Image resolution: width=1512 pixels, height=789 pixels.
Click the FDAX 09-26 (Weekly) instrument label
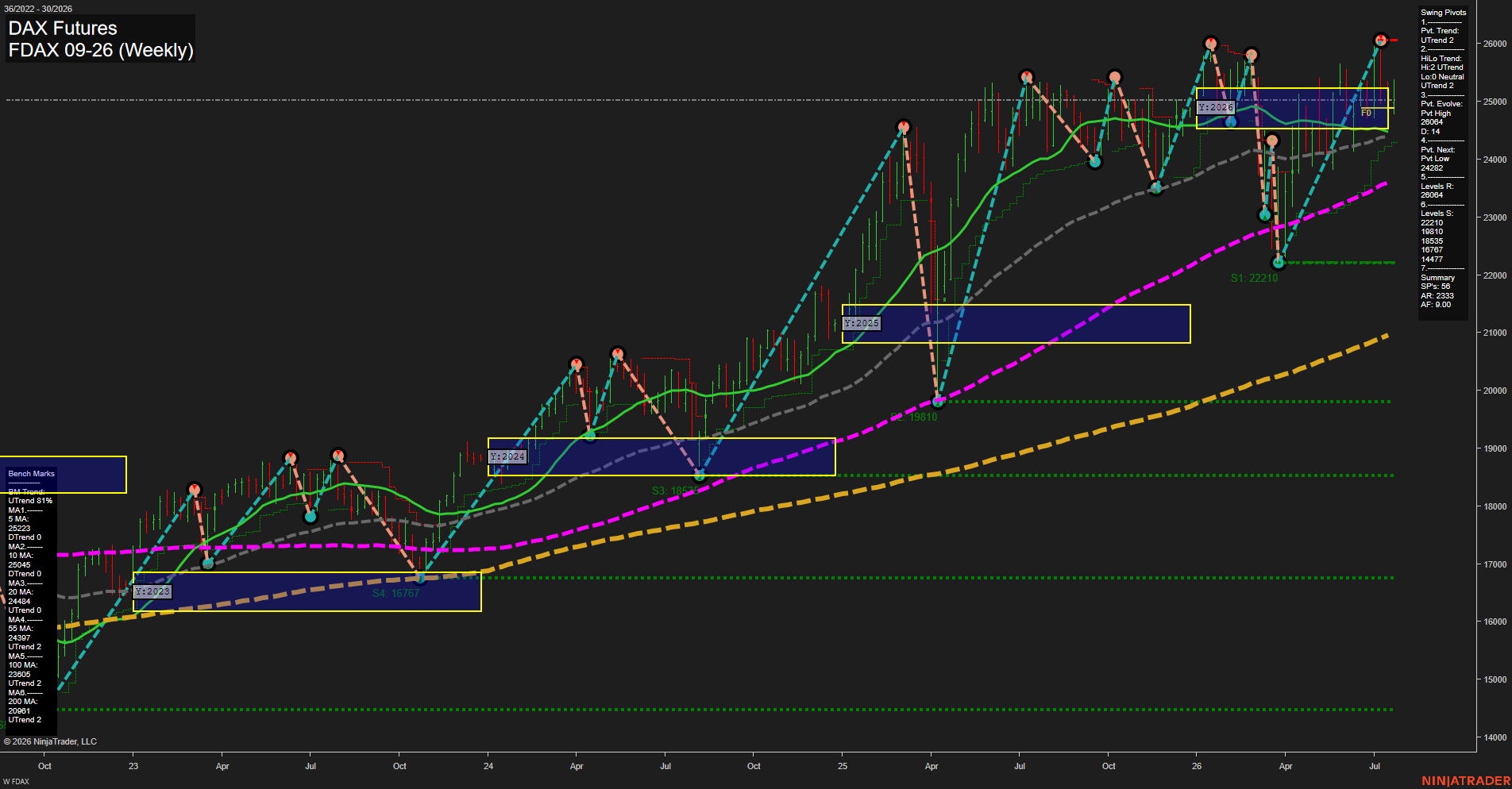coord(101,50)
